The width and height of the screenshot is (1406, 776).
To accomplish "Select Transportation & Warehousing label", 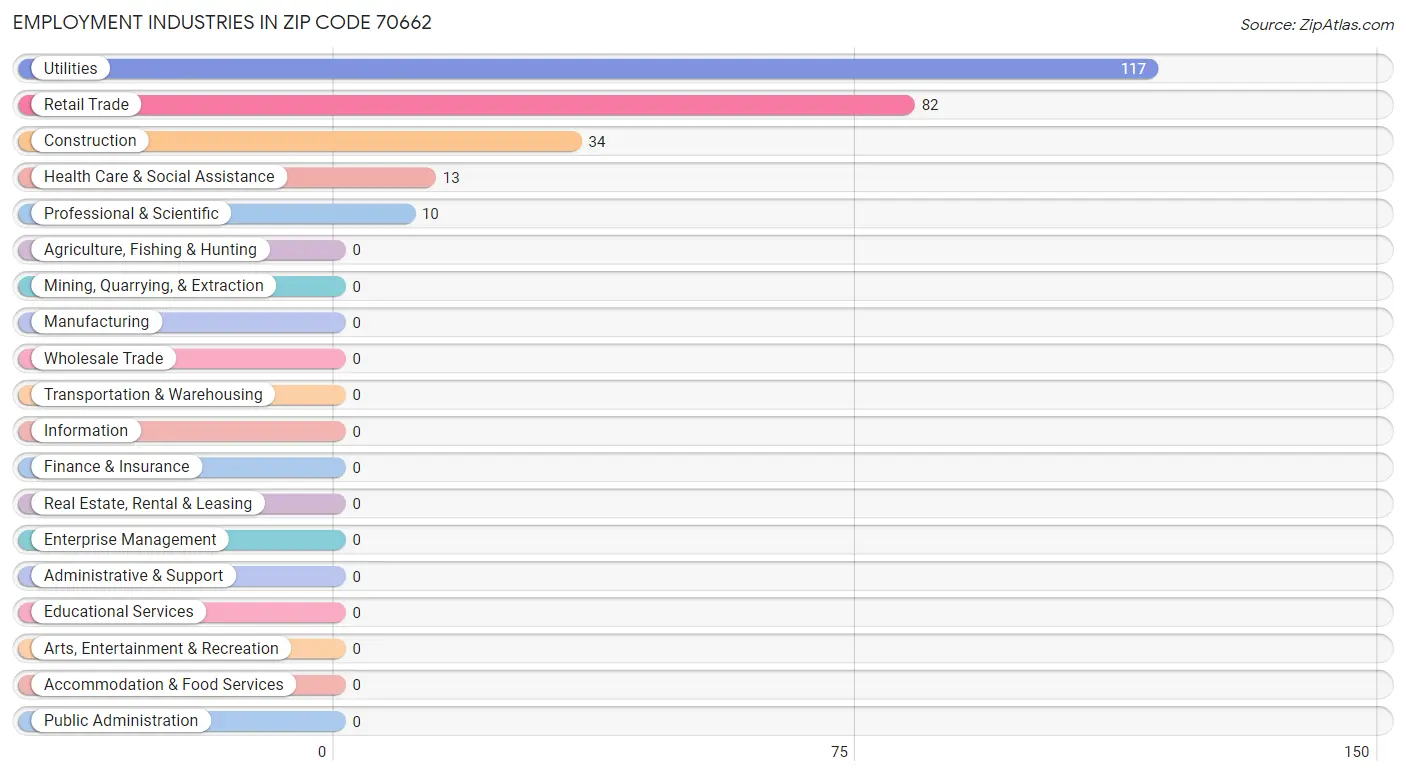I will click(153, 394).
